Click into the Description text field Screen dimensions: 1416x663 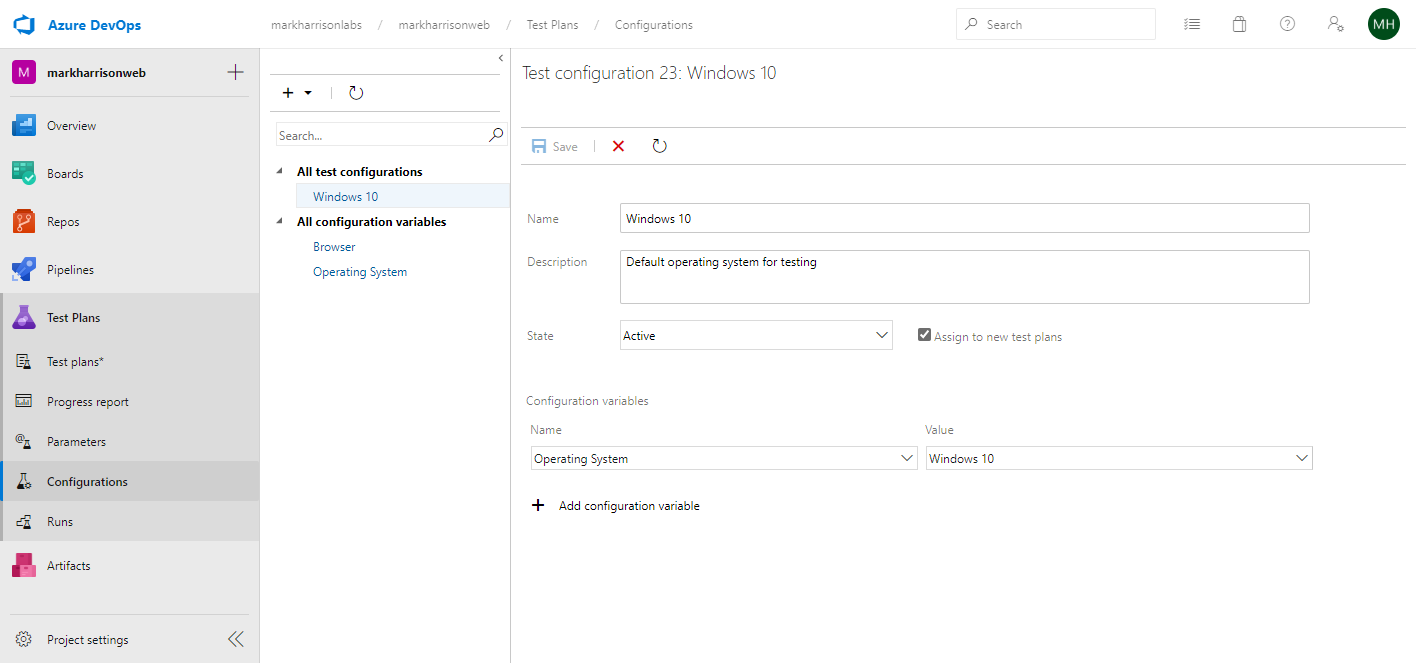964,276
